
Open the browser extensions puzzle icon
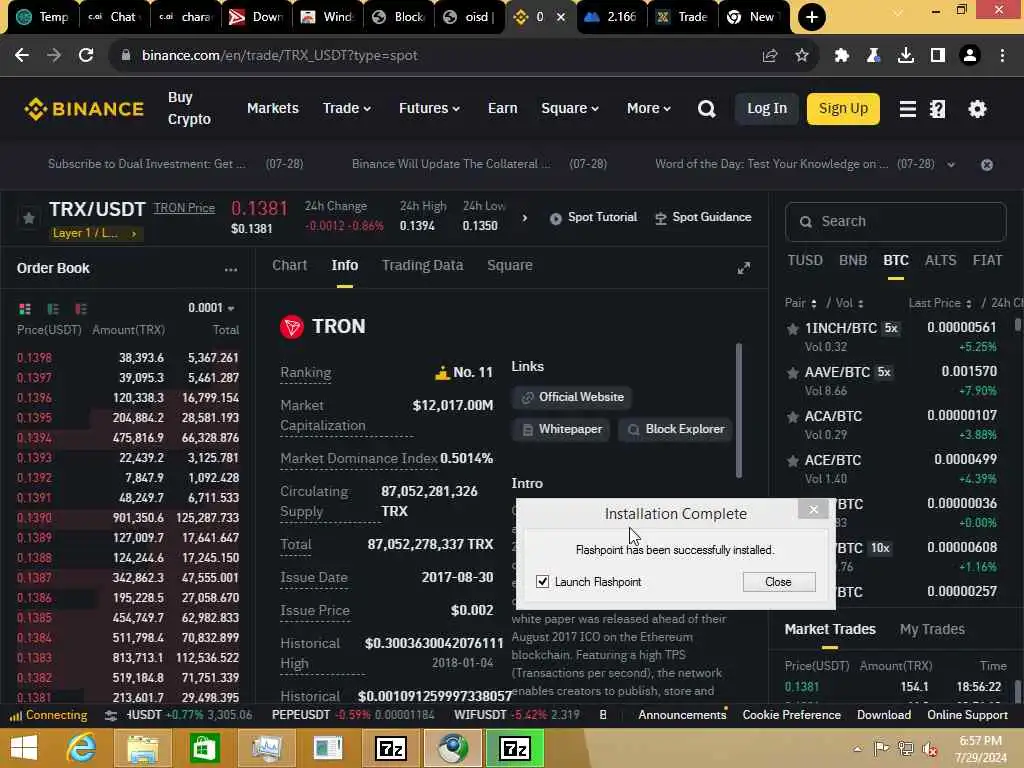click(x=841, y=56)
